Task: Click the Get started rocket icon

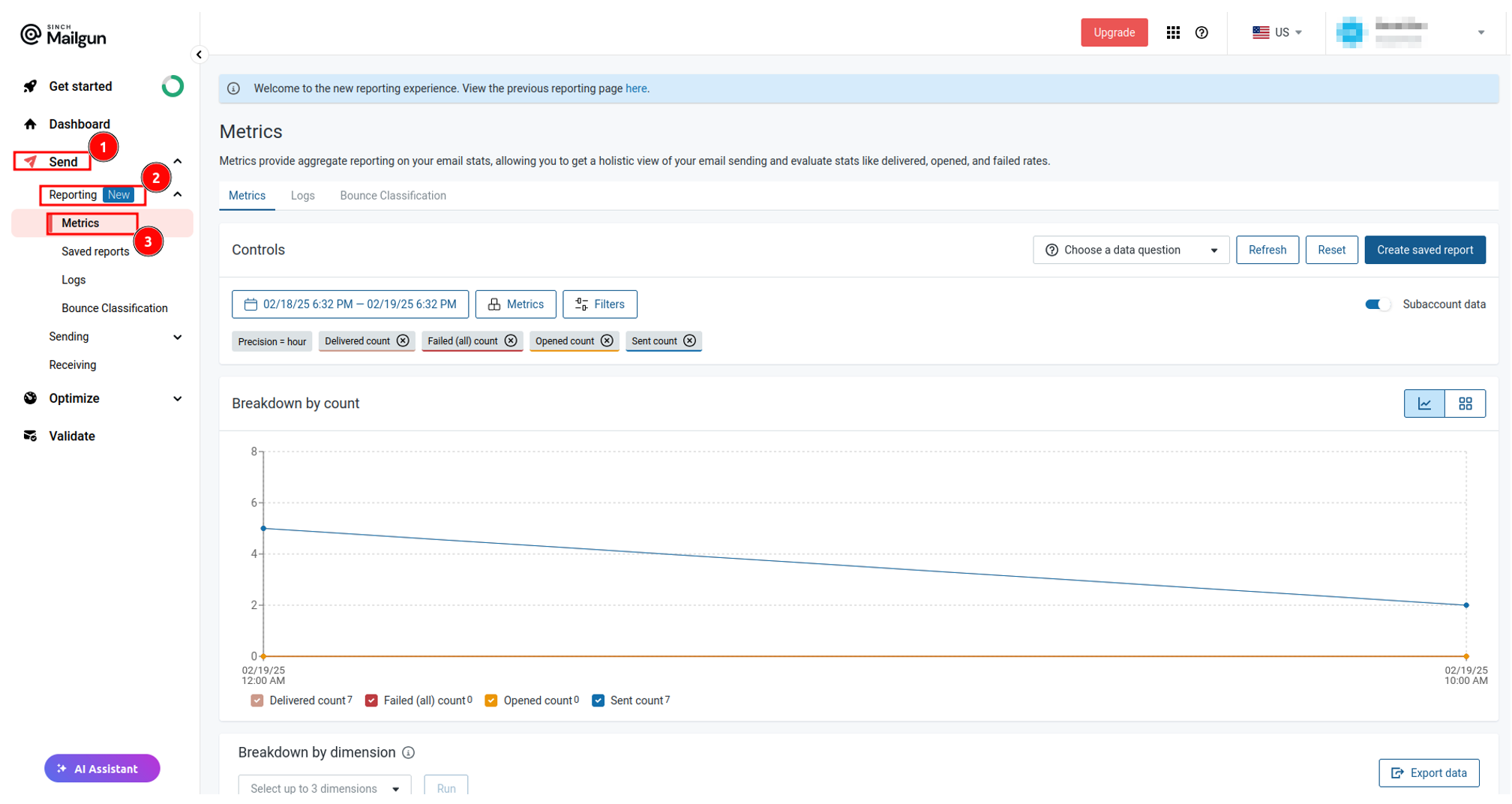Action: tap(30, 86)
